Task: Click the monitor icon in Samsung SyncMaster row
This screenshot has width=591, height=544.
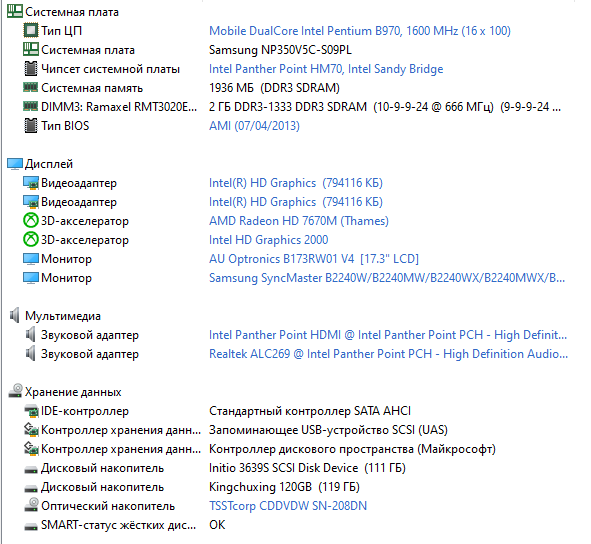Action: pyautogui.click(x=31, y=278)
